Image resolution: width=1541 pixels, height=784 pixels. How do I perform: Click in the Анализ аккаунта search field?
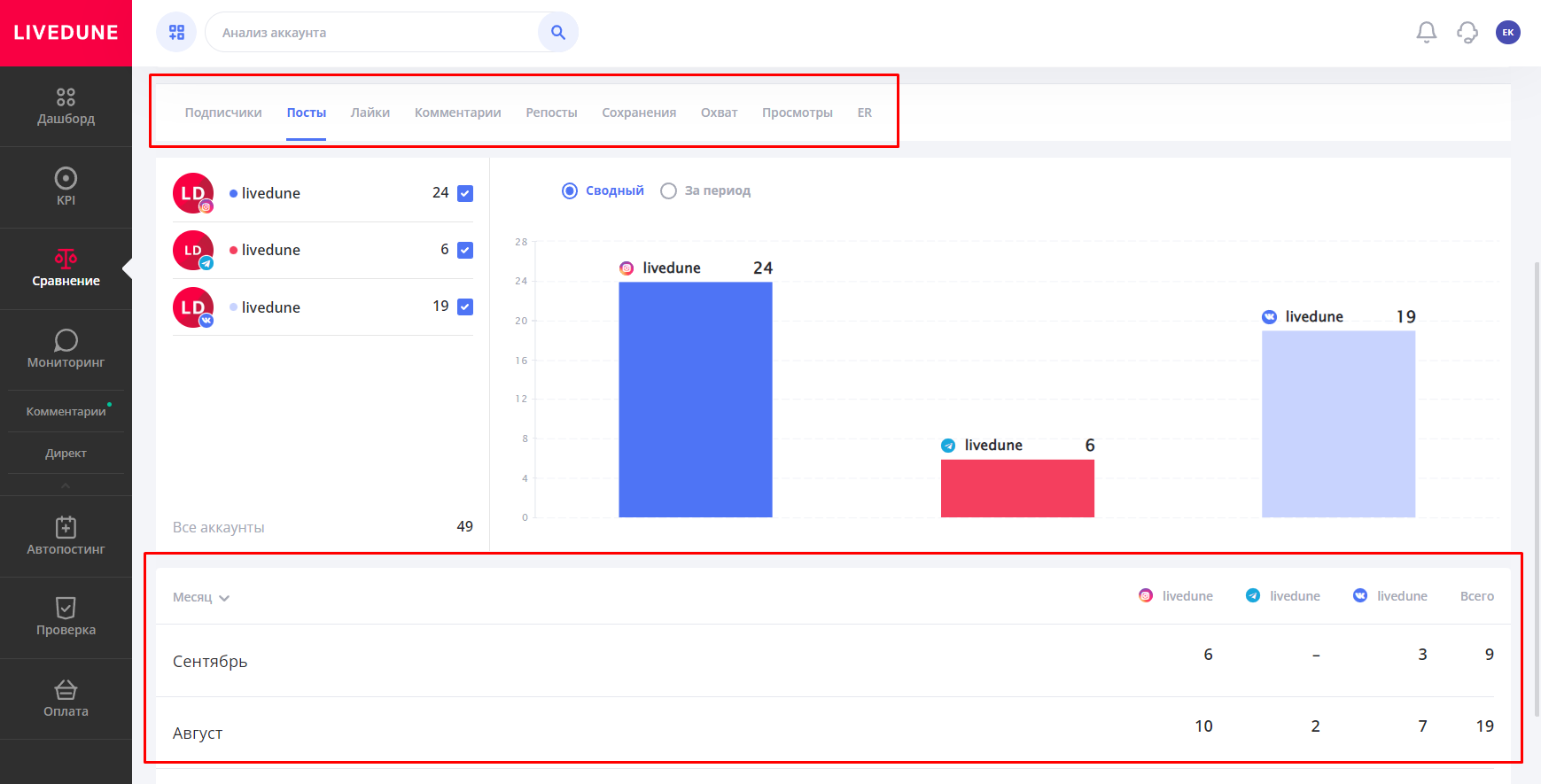[372, 32]
